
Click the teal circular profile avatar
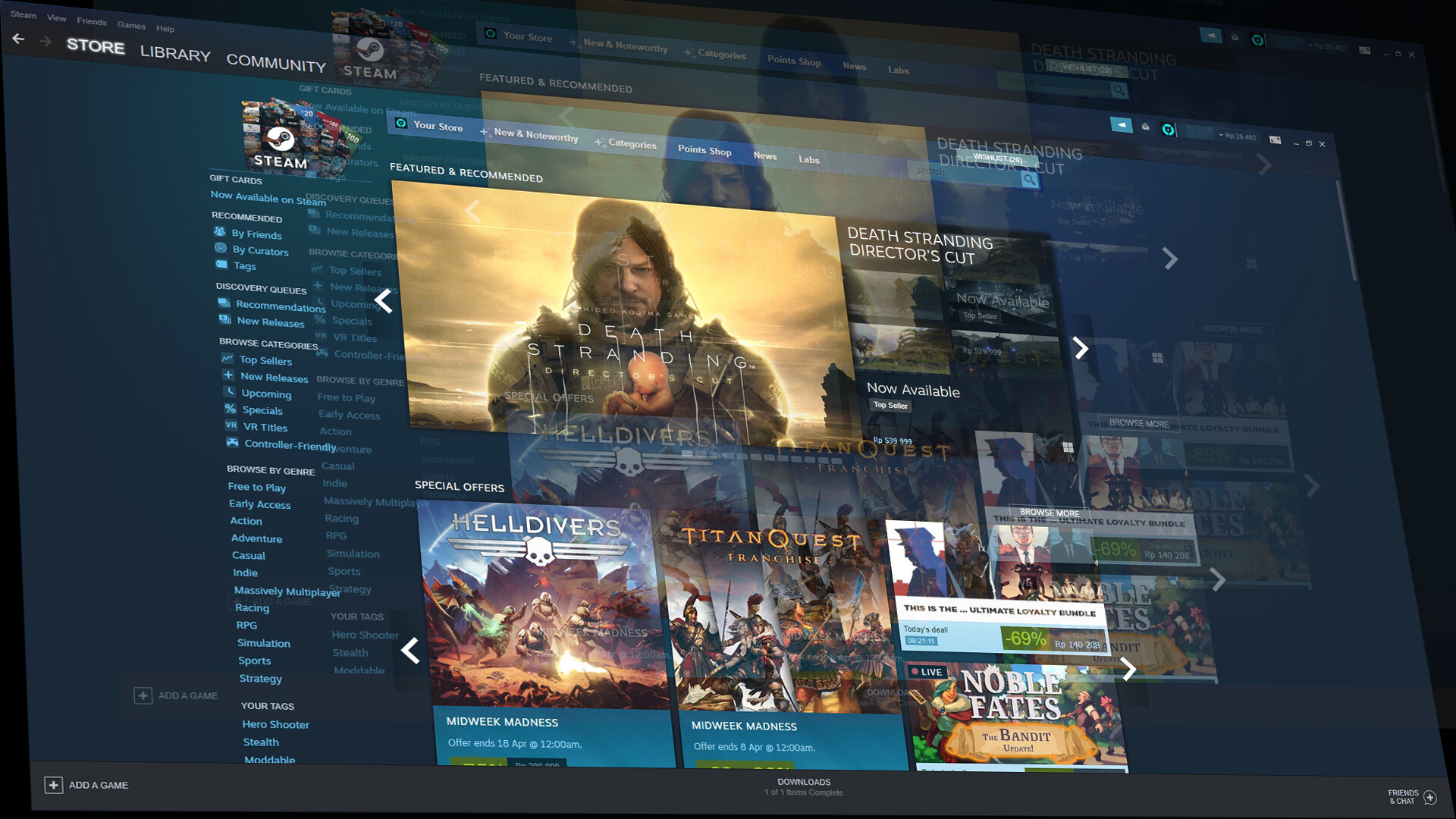click(1169, 130)
